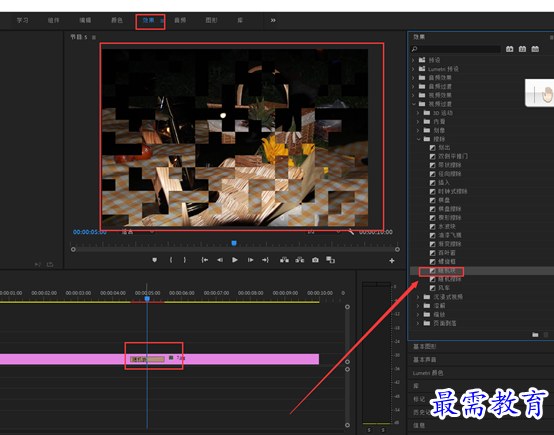This screenshot has width=554, height=435.
Task: Click the Export Frame camera icon
Action: [315, 260]
